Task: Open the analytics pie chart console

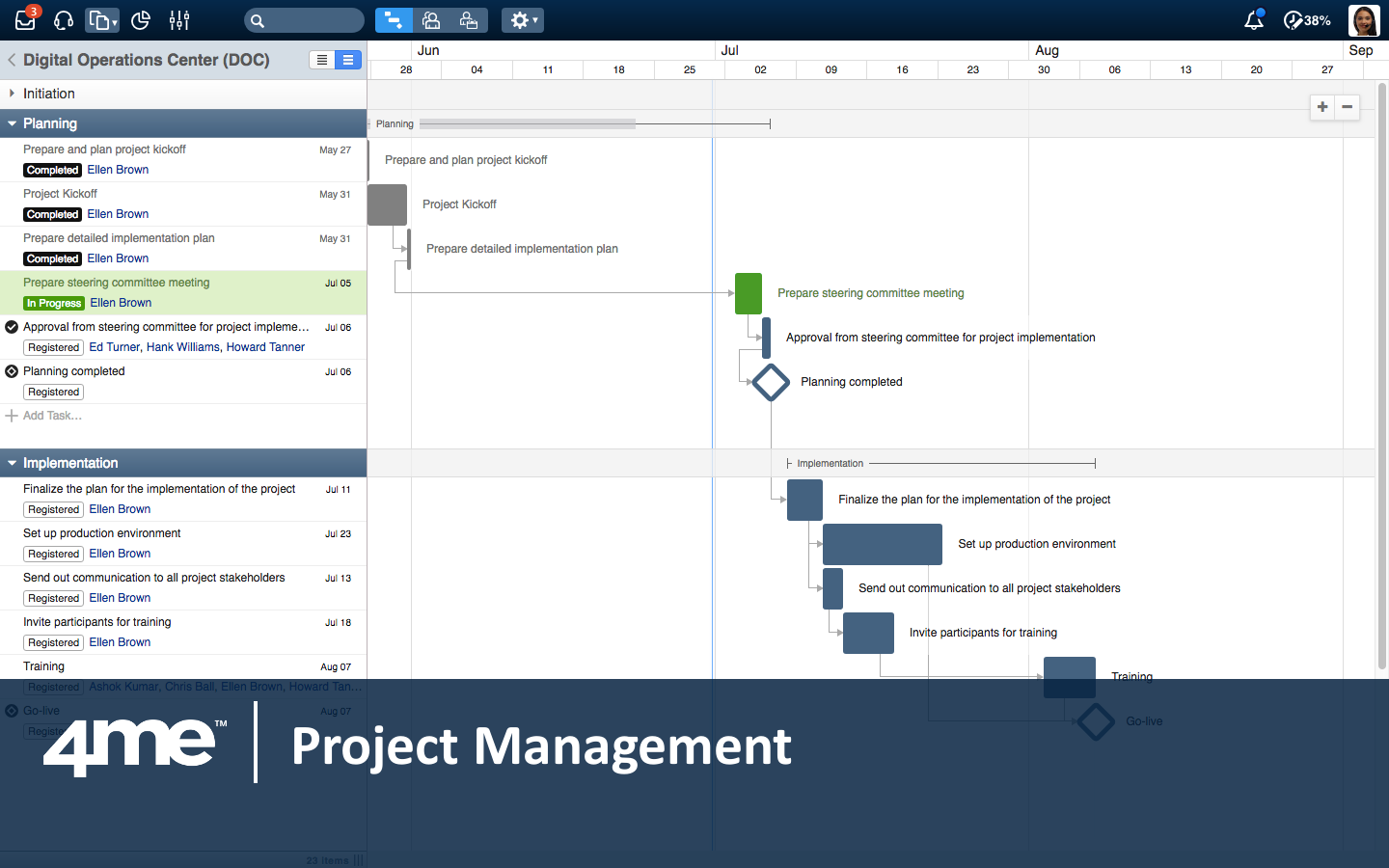Action: click(x=141, y=20)
